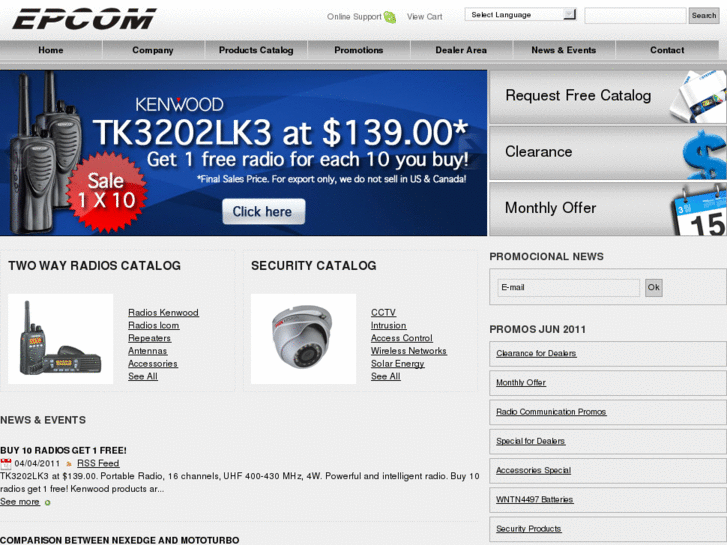Open the Clearance banner
The width and height of the screenshot is (727, 545).
pos(608,153)
